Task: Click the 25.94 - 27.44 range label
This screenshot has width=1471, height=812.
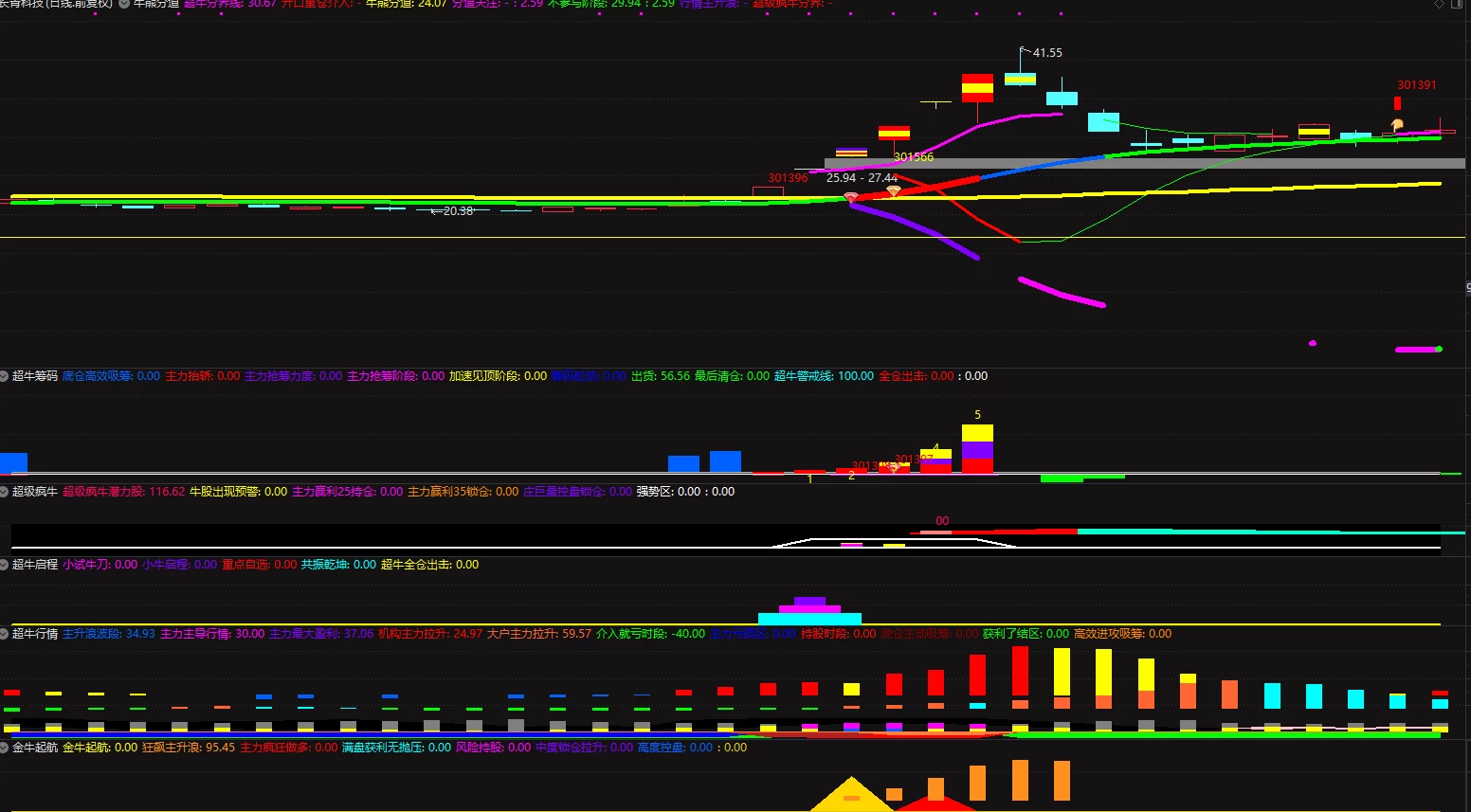Action: [x=862, y=178]
